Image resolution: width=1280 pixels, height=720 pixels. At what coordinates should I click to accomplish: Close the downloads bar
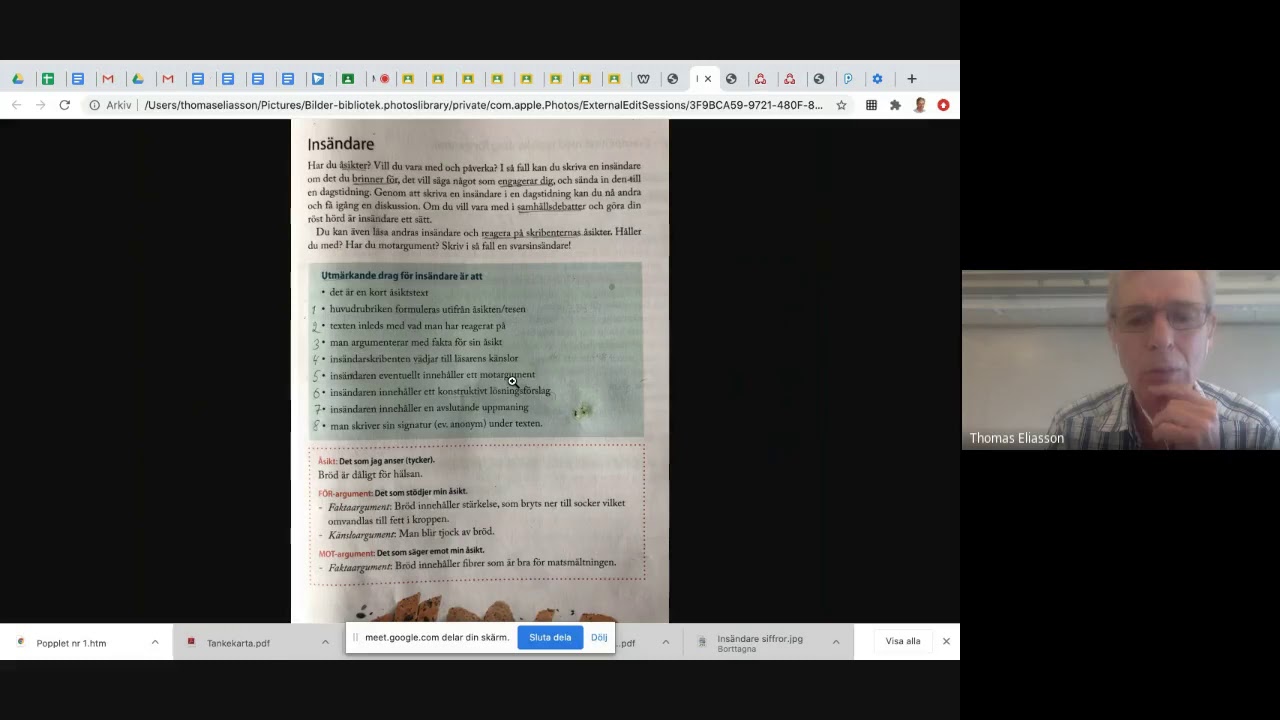(946, 641)
